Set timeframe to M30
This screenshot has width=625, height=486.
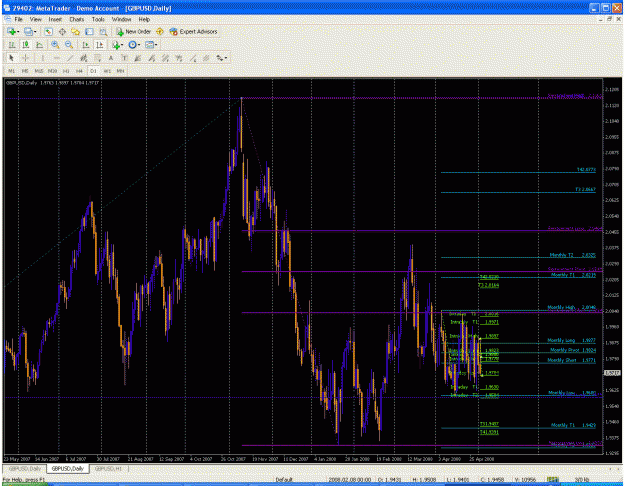[52, 71]
